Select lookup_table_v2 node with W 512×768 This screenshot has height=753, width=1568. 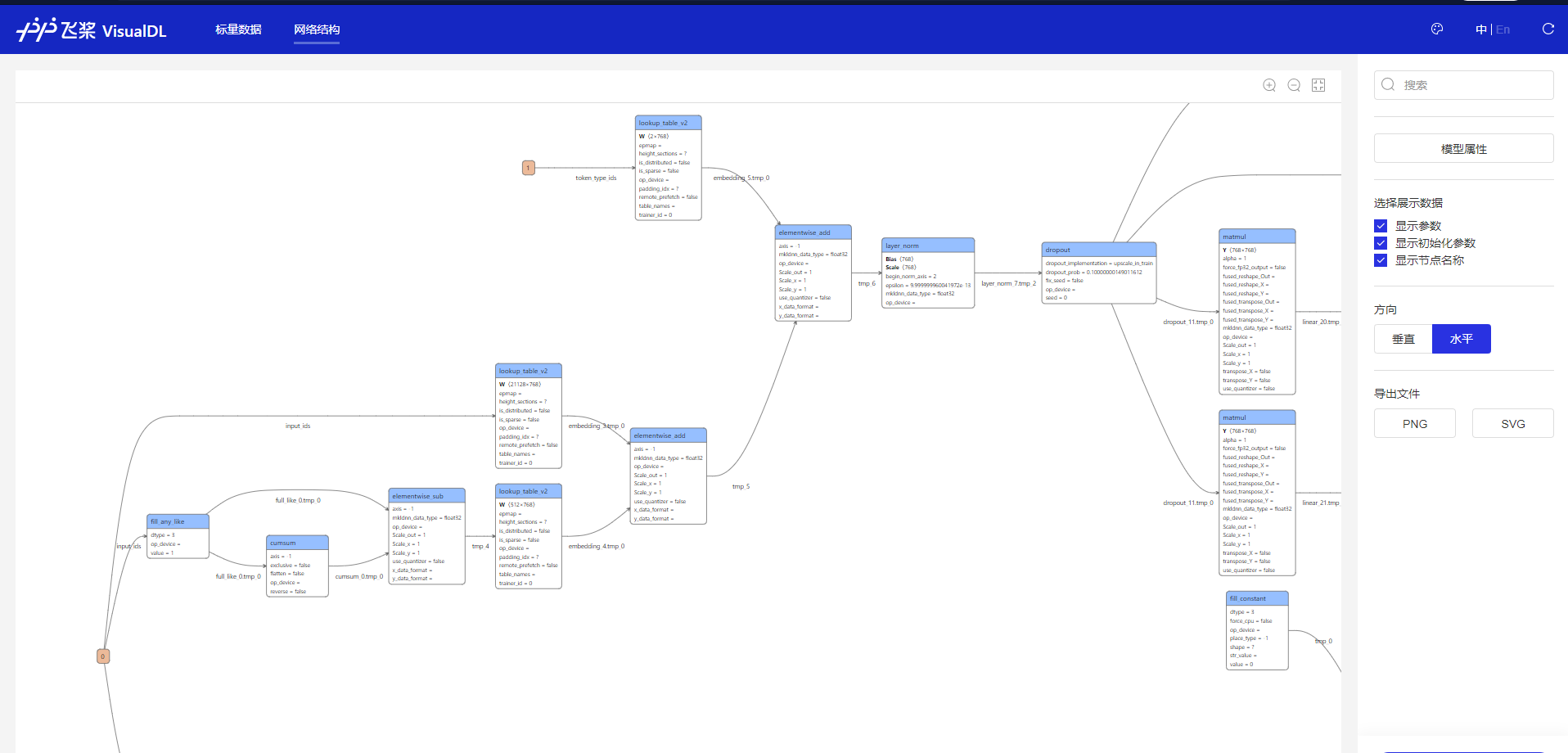pyautogui.click(x=529, y=536)
